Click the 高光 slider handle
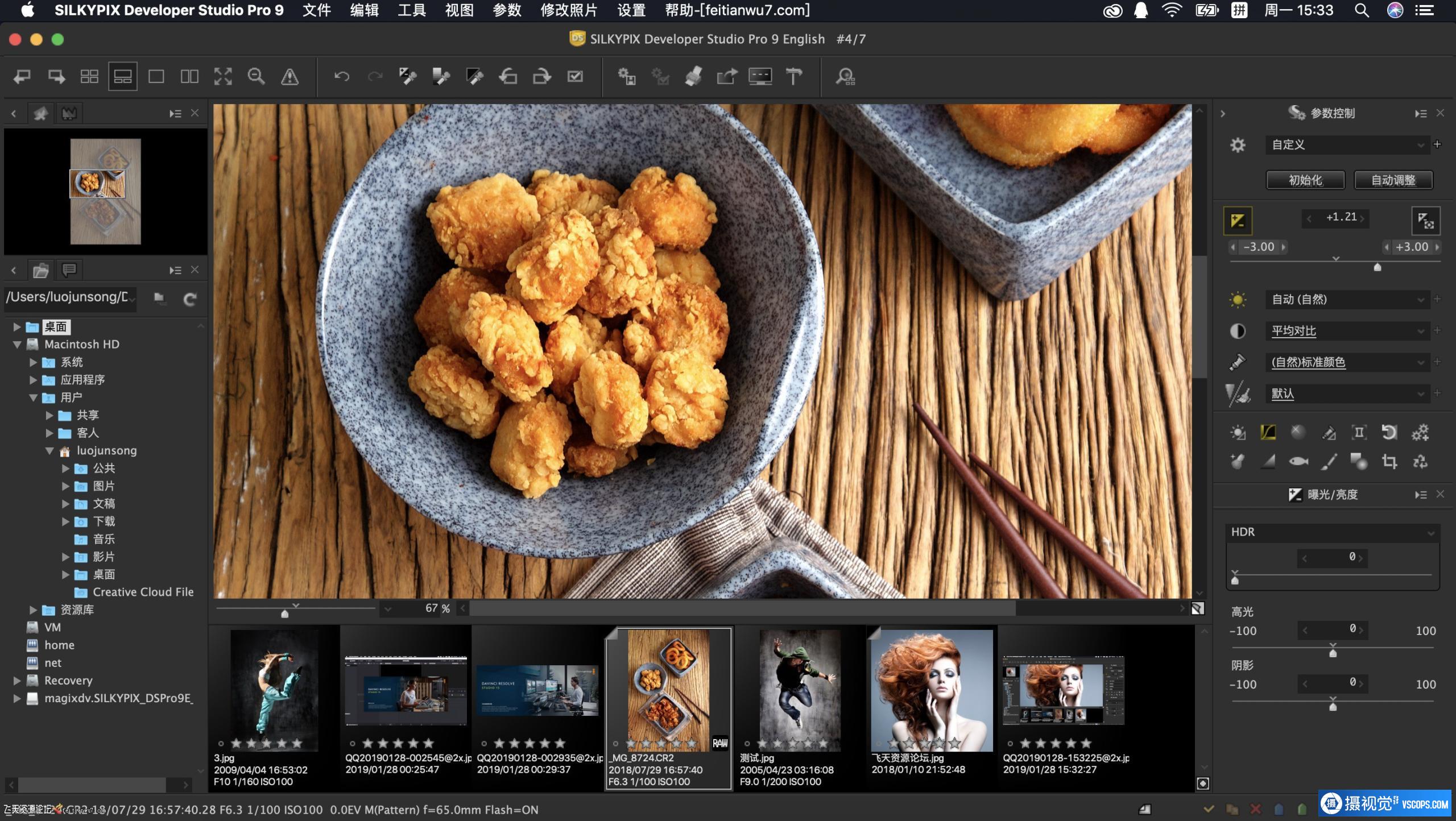This screenshot has width=1456, height=821. point(1333,653)
